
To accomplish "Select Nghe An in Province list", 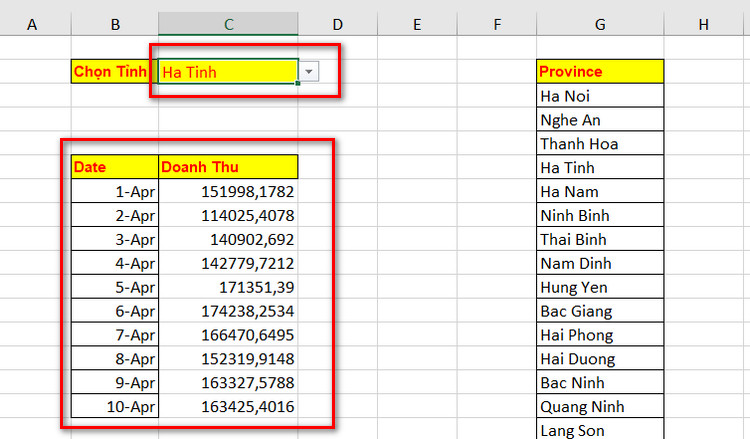I will click(600, 120).
